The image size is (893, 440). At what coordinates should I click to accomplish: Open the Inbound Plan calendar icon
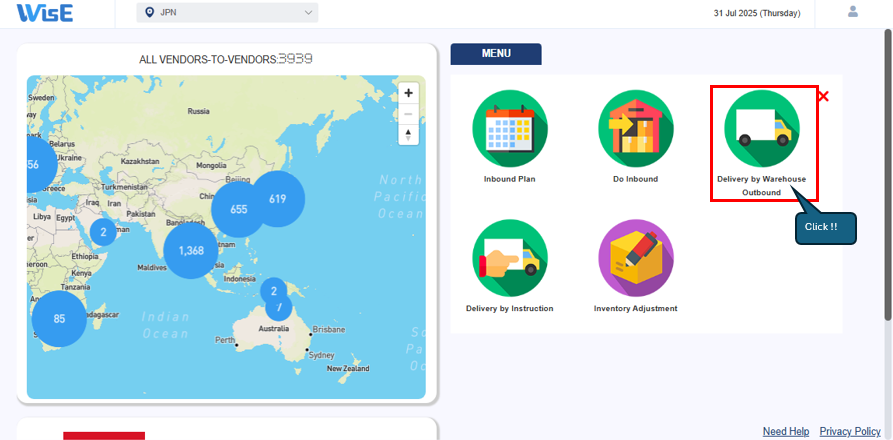click(x=510, y=129)
